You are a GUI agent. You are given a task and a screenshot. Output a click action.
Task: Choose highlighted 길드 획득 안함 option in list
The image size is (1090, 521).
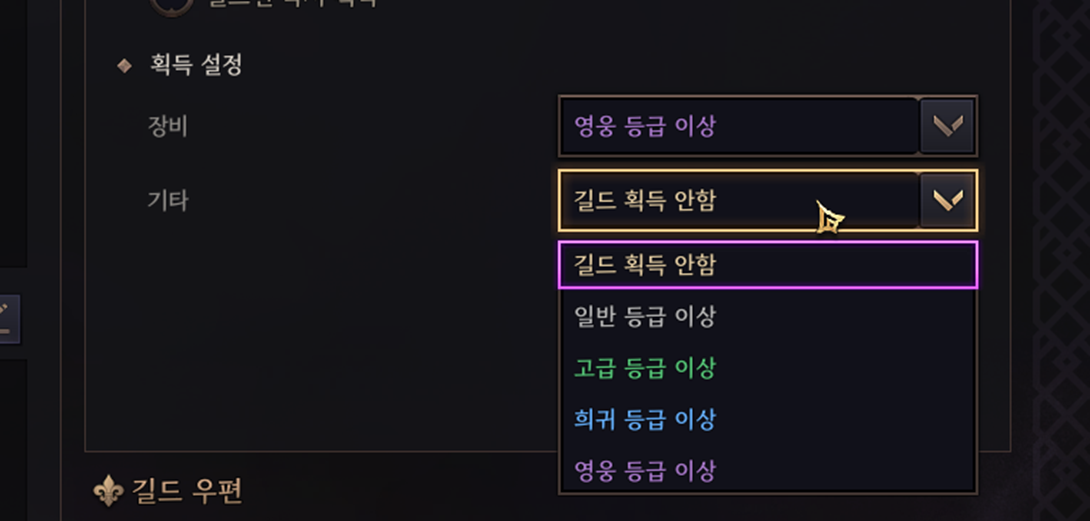(x=767, y=265)
